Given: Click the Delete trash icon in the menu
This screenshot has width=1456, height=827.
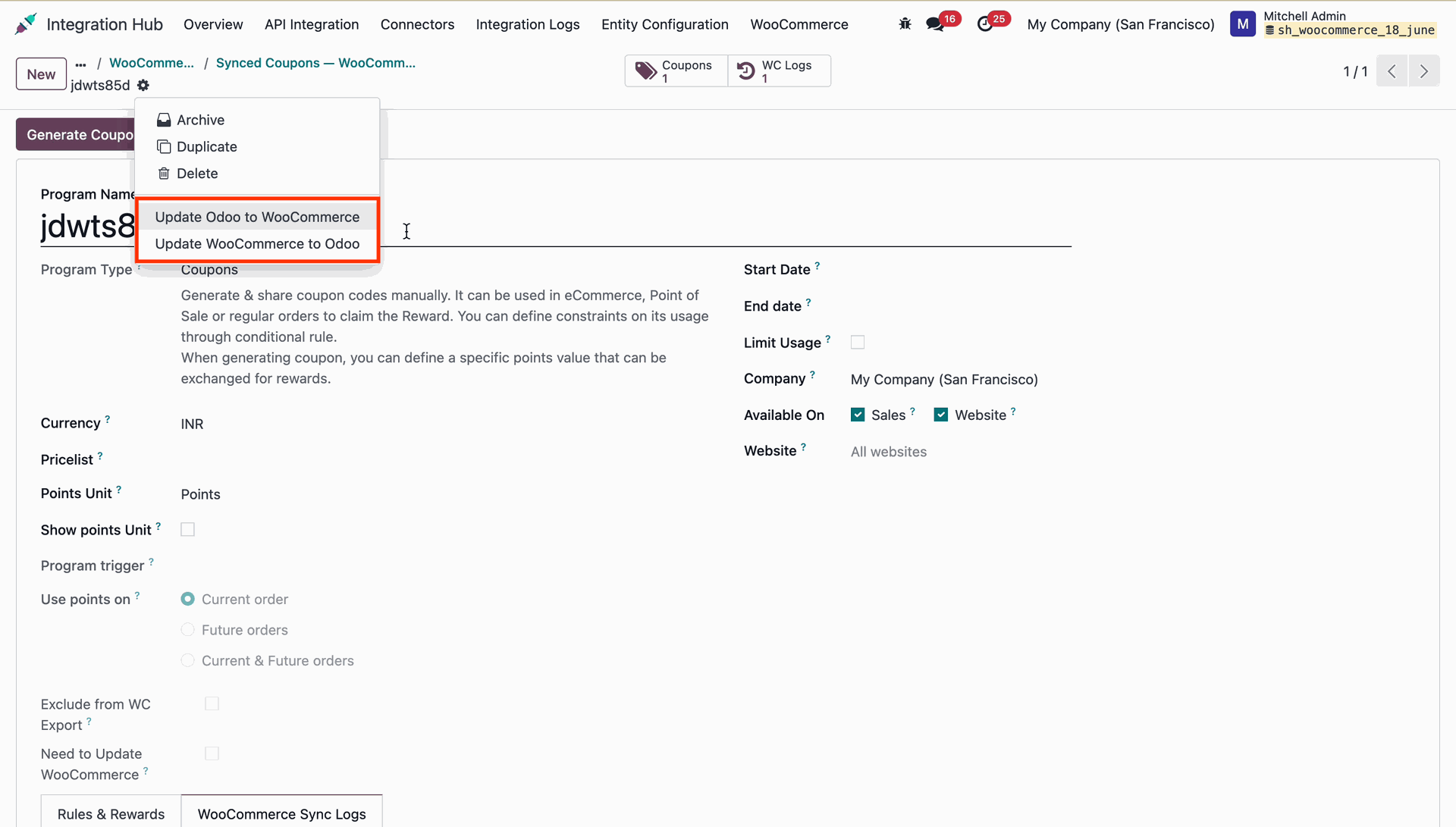Looking at the screenshot, I should (164, 174).
